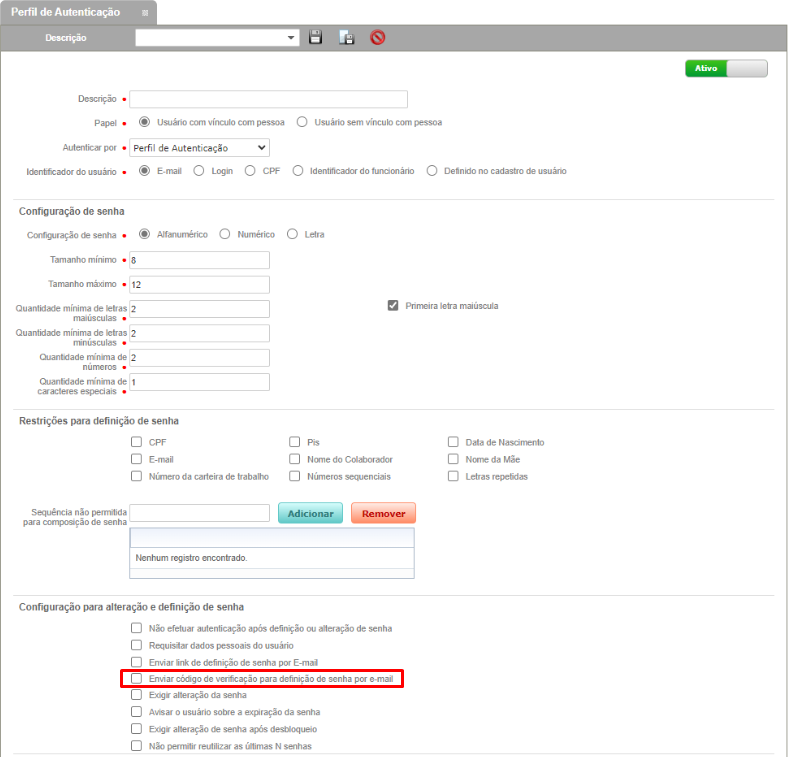Enable Data de Nascimento restriction checkbox

pyautogui.click(x=453, y=442)
